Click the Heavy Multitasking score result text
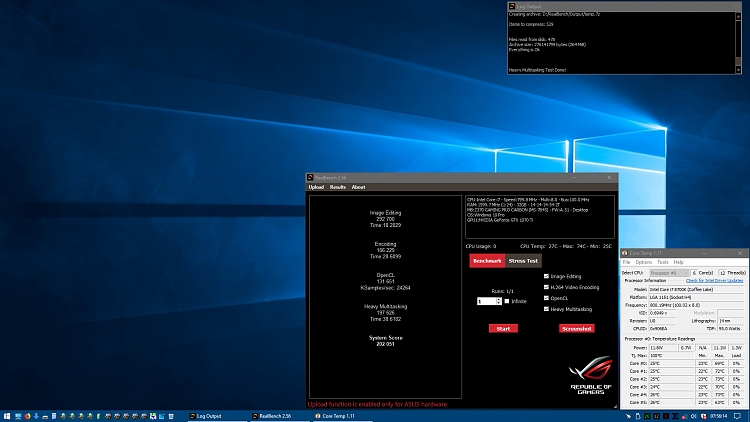 coord(386,312)
